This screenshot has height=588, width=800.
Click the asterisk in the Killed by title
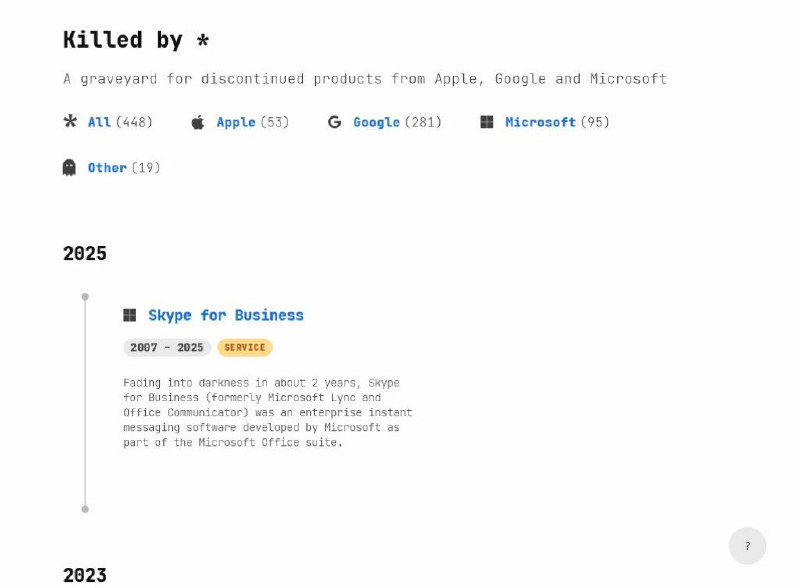[202, 40]
